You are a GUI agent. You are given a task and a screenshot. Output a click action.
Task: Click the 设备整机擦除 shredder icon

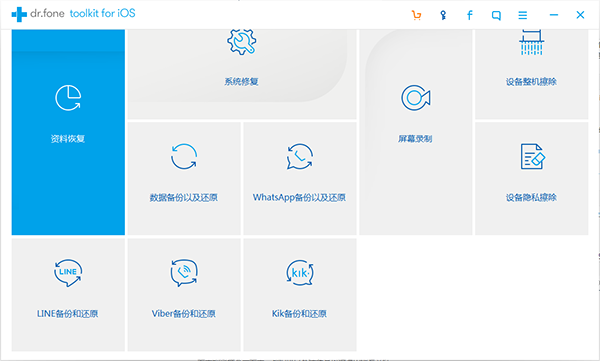click(x=532, y=42)
